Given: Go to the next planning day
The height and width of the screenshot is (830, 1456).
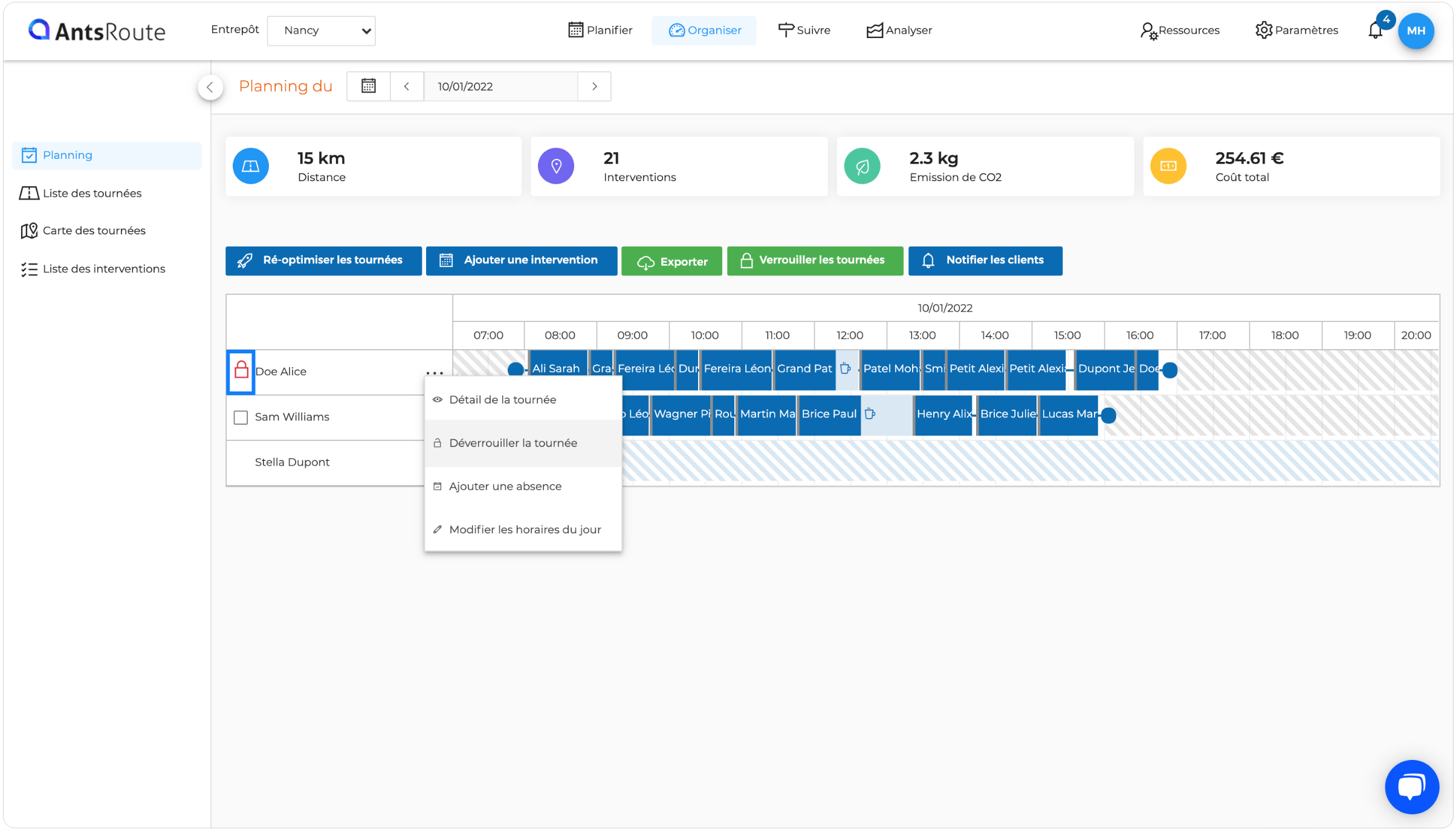Looking at the screenshot, I should click(594, 86).
